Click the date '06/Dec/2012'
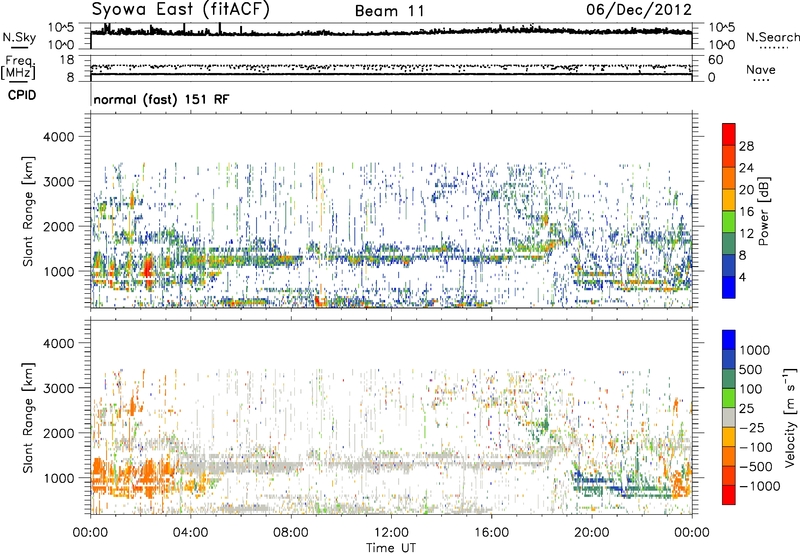The image size is (800, 554). click(639, 9)
